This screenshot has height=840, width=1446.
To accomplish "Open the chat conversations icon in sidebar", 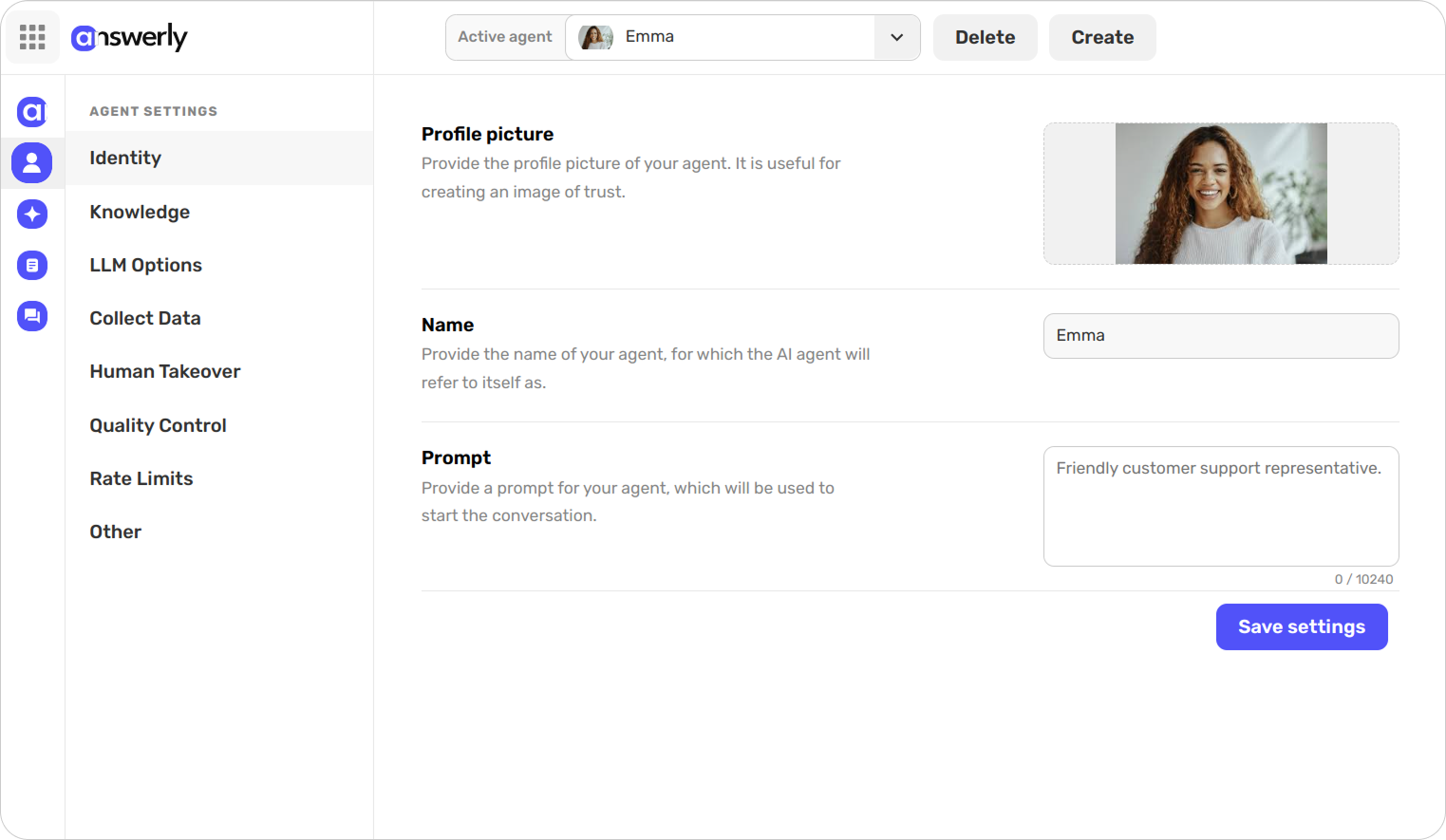I will coord(32,316).
